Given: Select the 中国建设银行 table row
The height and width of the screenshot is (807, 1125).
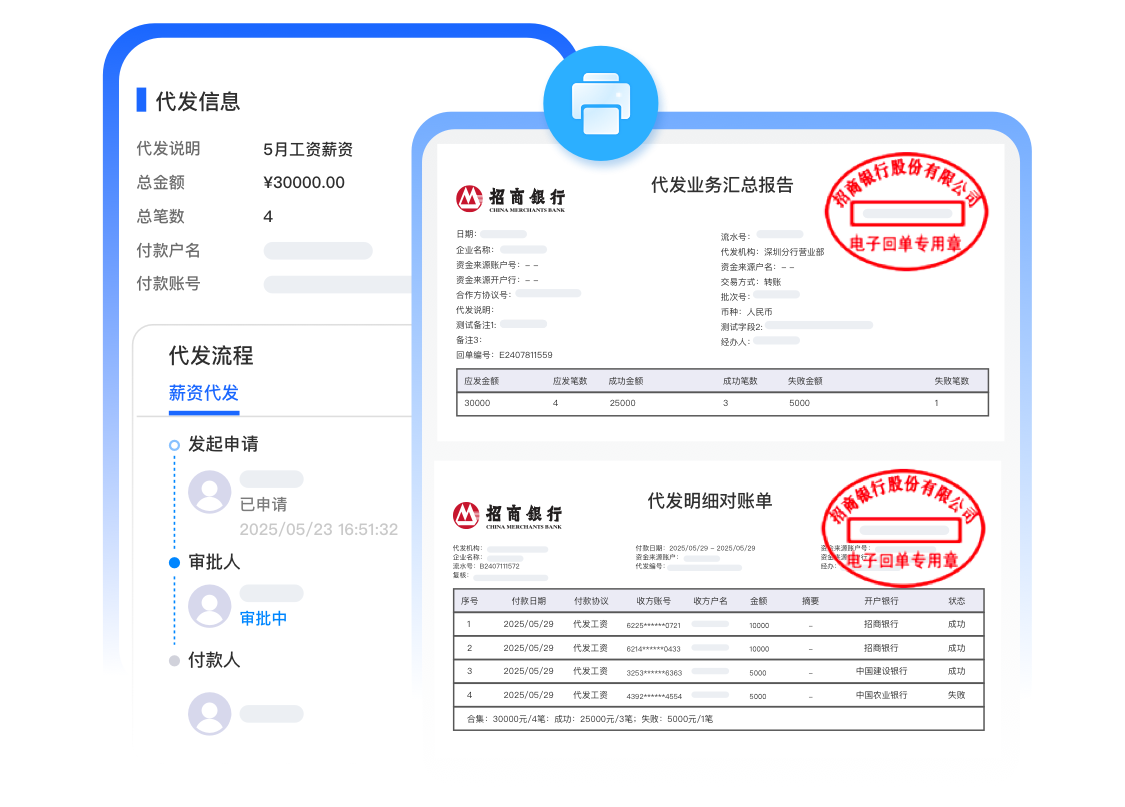Looking at the screenshot, I should 718,671.
